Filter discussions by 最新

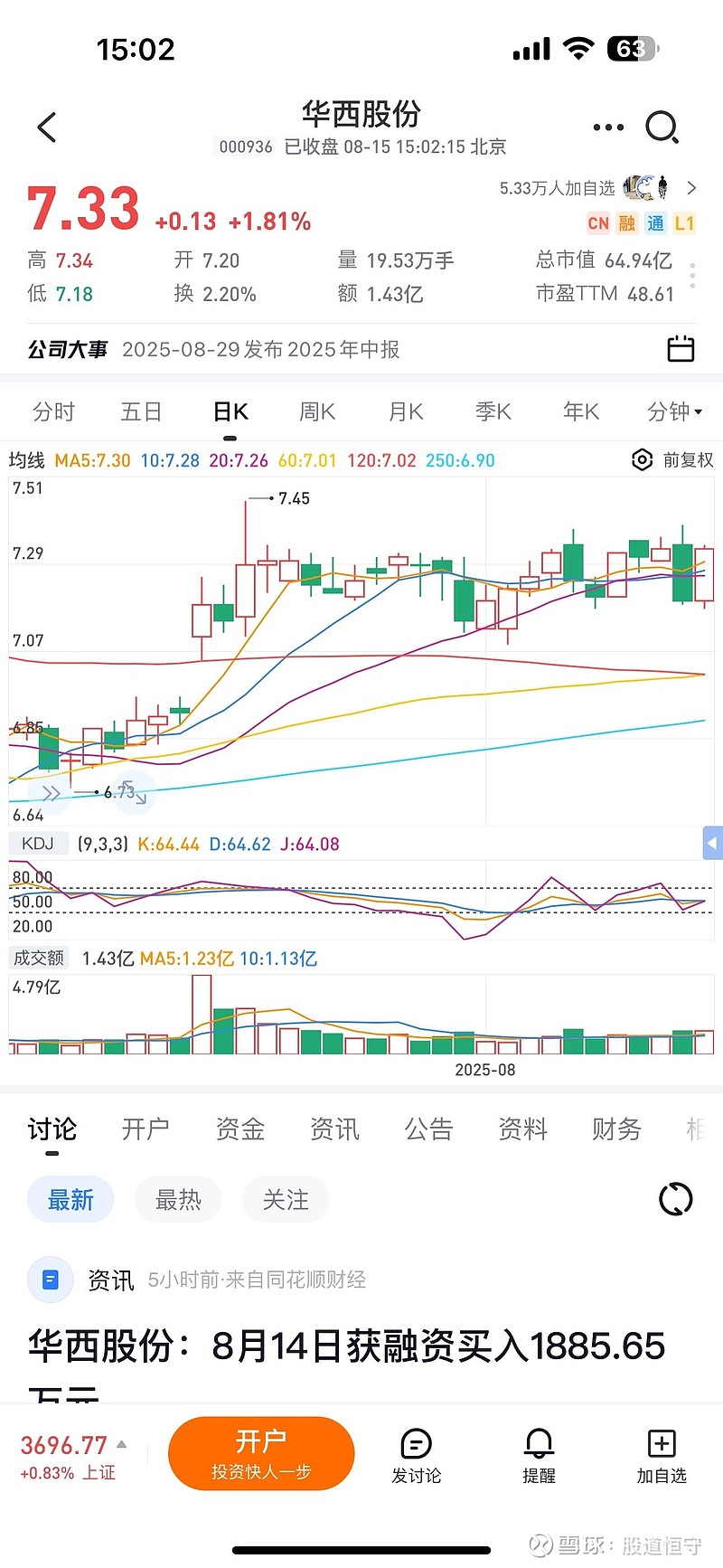pyautogui.click(x=70, y=1199)
